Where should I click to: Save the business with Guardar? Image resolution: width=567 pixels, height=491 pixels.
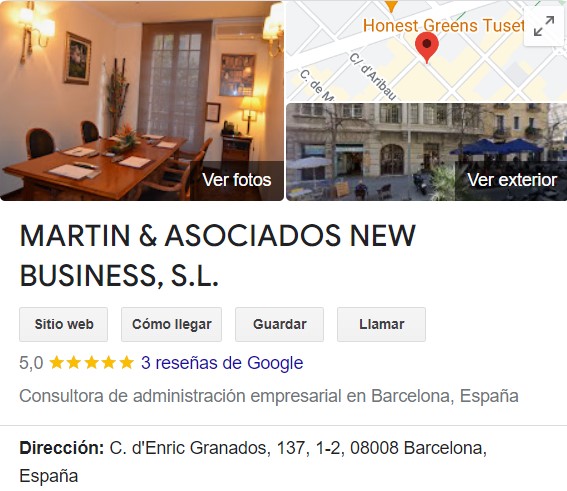[x=280, y=324]
